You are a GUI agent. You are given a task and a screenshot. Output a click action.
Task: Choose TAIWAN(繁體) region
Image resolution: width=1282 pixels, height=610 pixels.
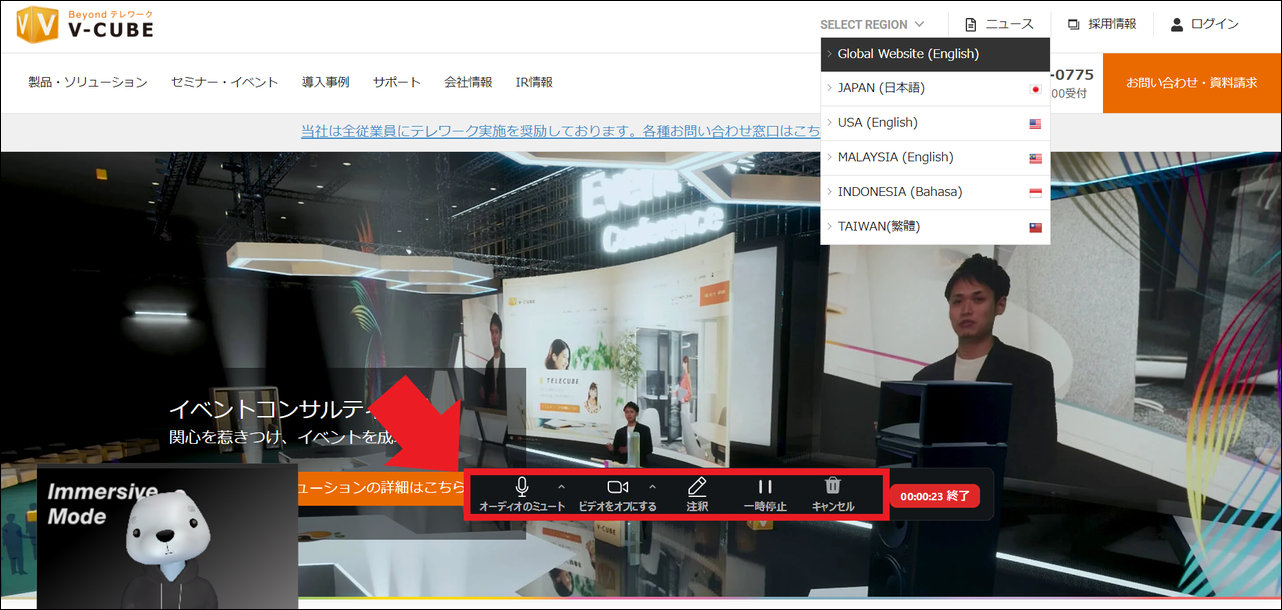tap(935, 227)
